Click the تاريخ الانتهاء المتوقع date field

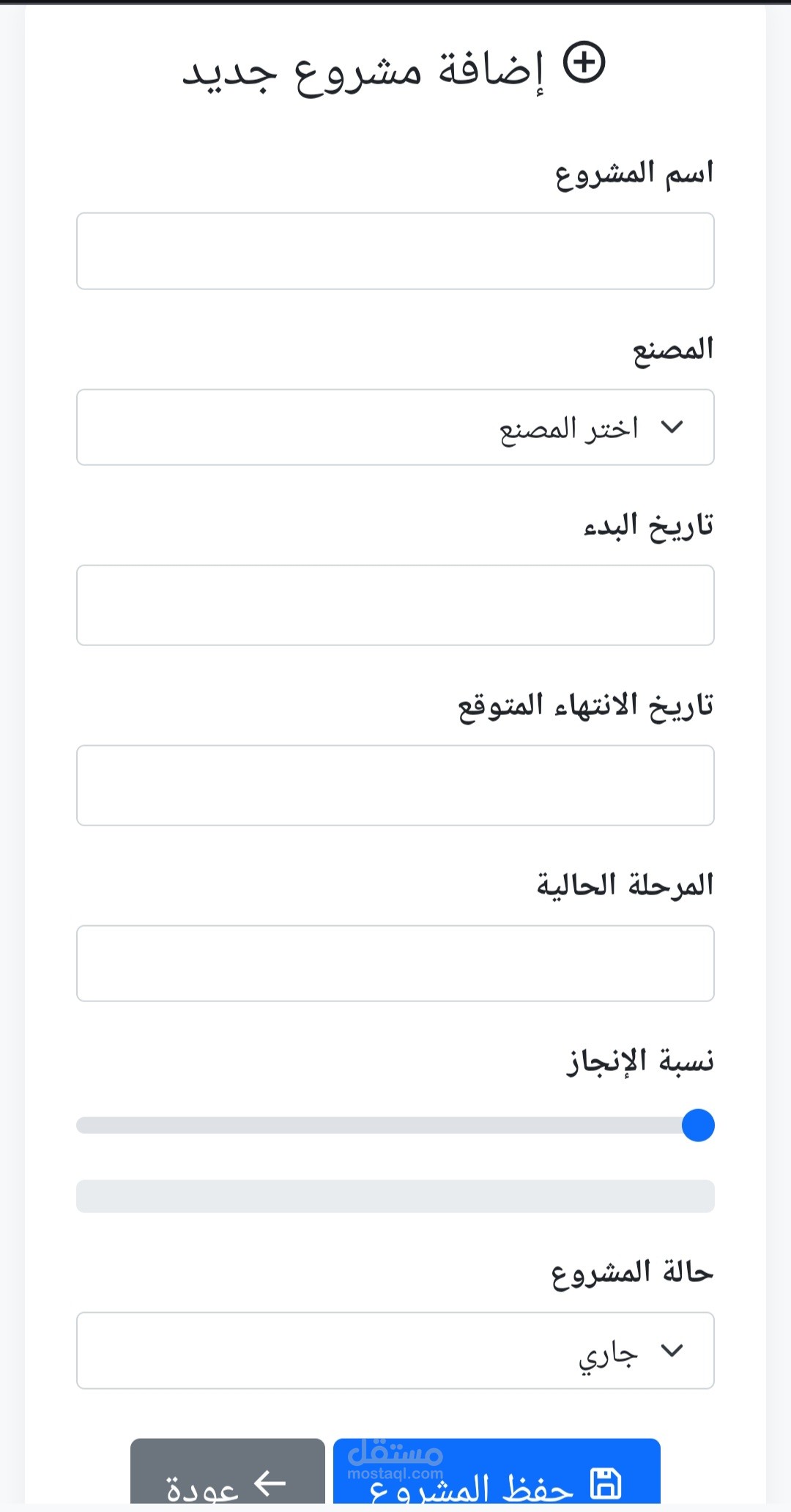pyautogui.click(x=395, y=785)
